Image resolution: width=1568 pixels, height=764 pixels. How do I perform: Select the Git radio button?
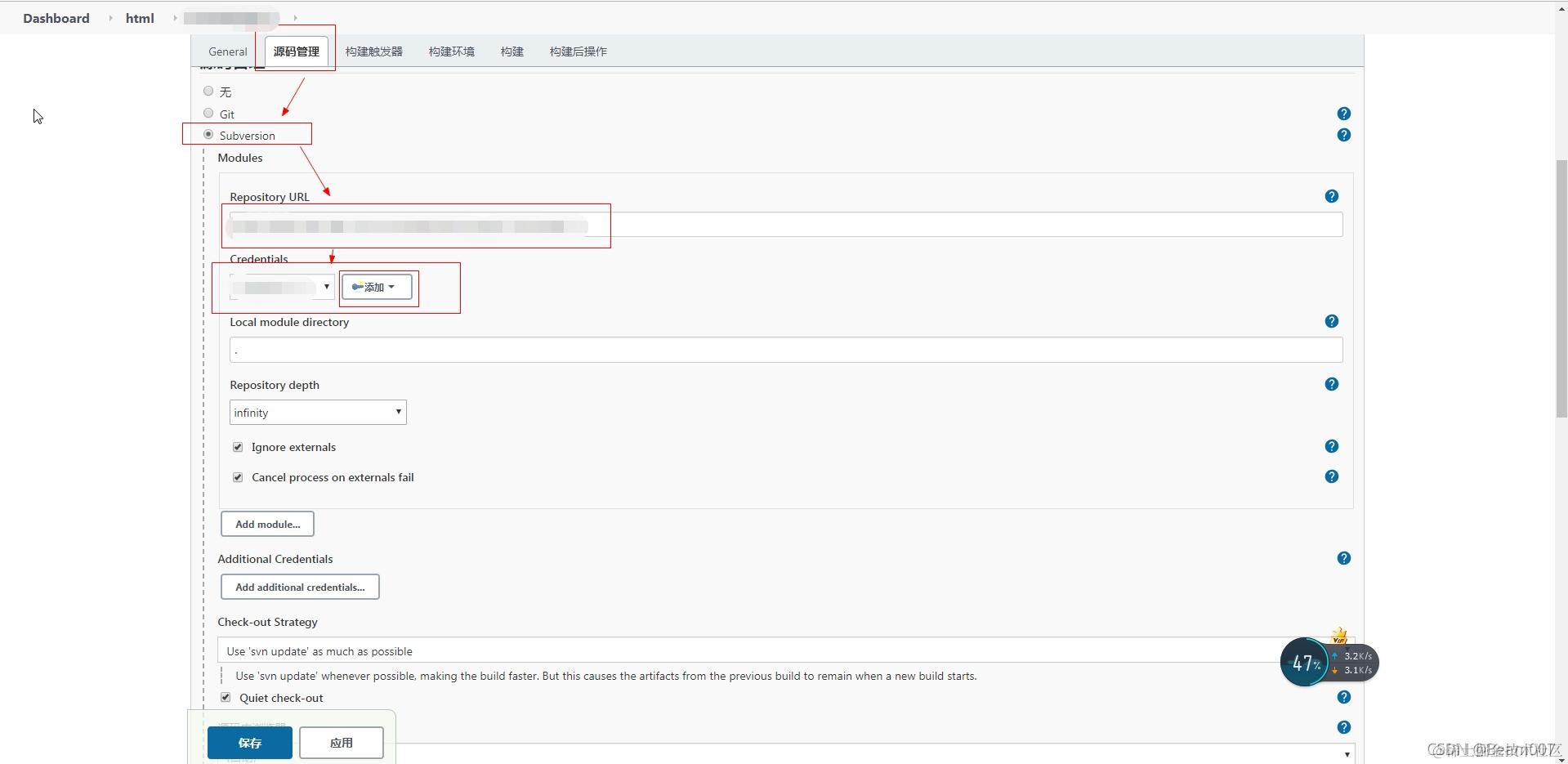[208, 113]
